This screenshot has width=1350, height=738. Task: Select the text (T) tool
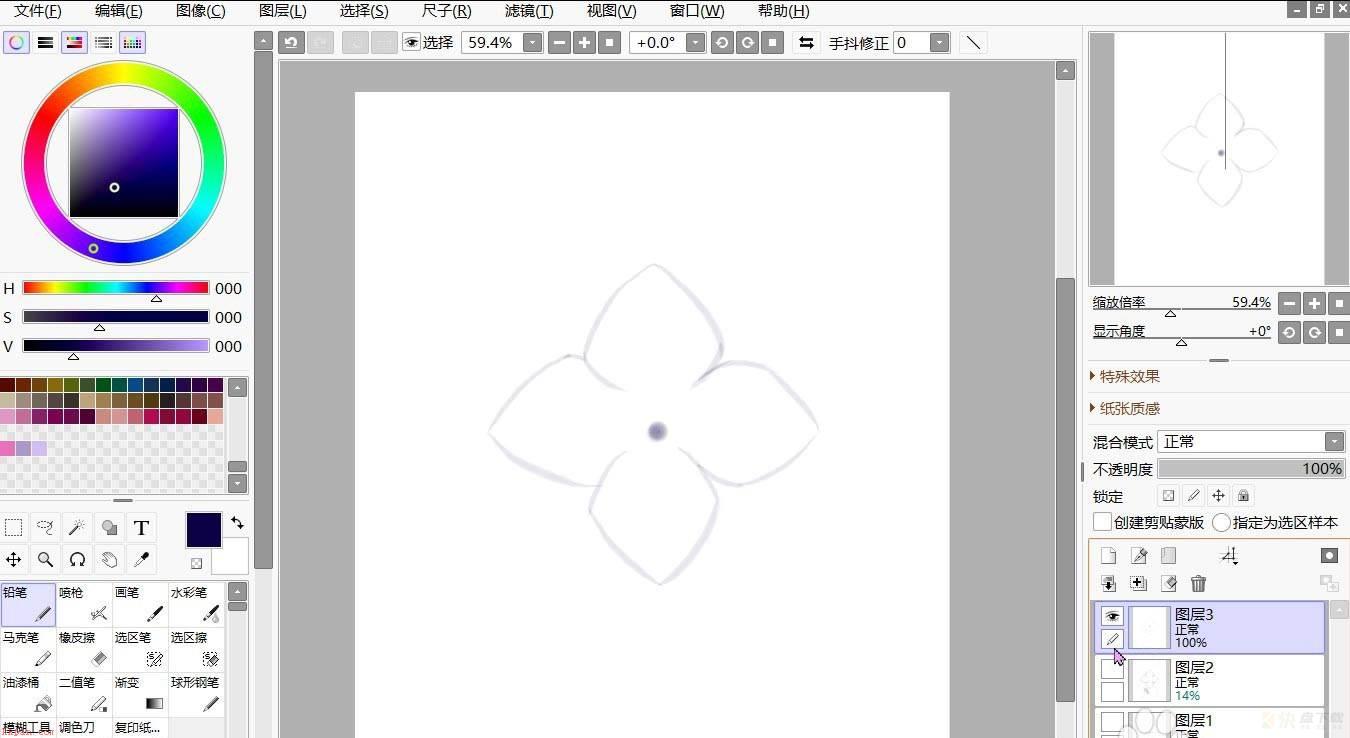(141, 527)
